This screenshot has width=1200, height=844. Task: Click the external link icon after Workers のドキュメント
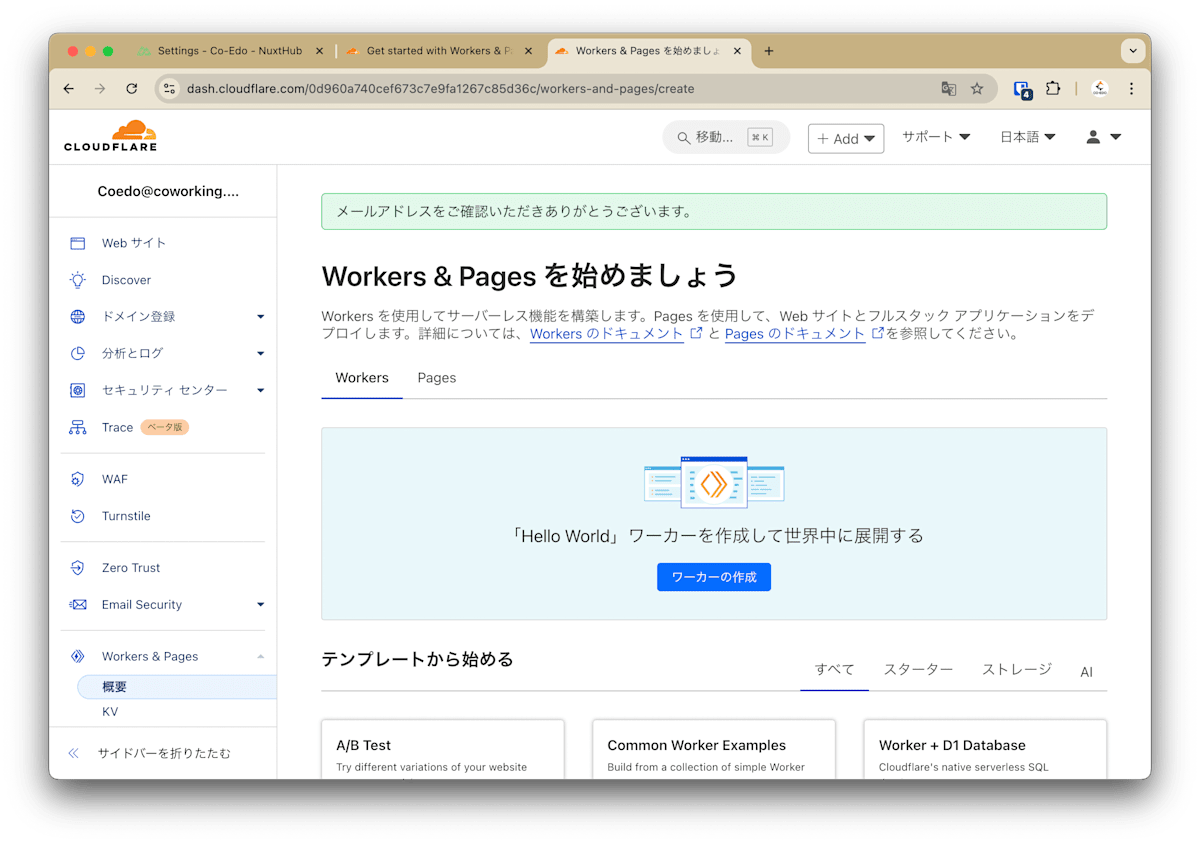pyautogui.click(x=696, y=333)
